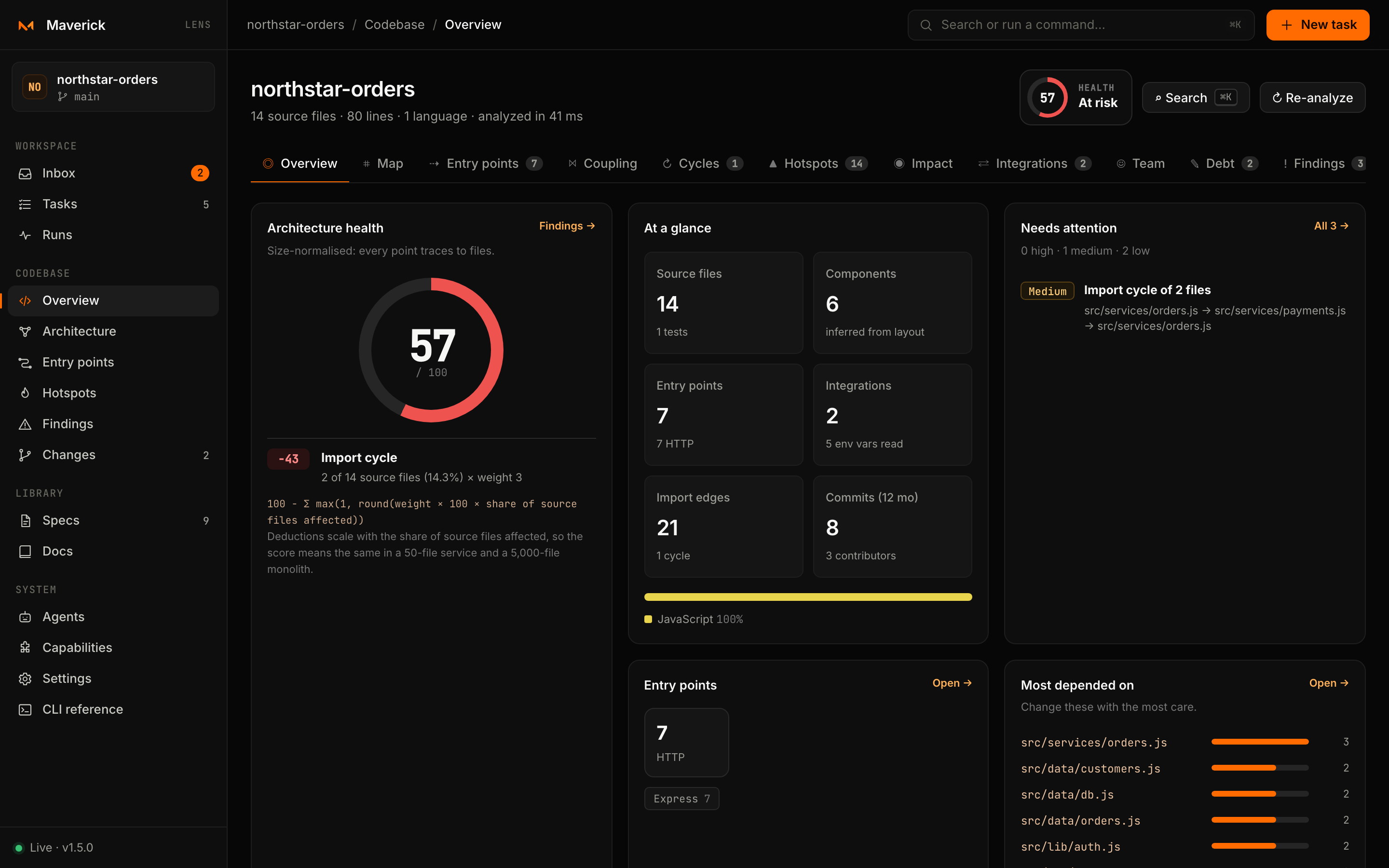Viewport: 1389px width, 868px height.
Task: Open the Debt tab
Action: tap(1224, 163)
